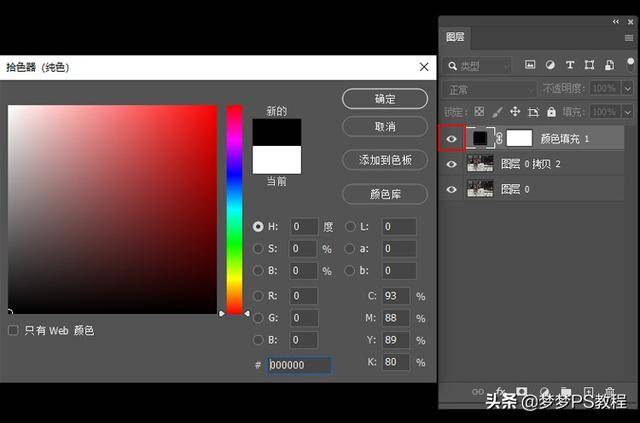Open 颜色库 color libraries button
The image size is (640, 423).
(385, 194)
